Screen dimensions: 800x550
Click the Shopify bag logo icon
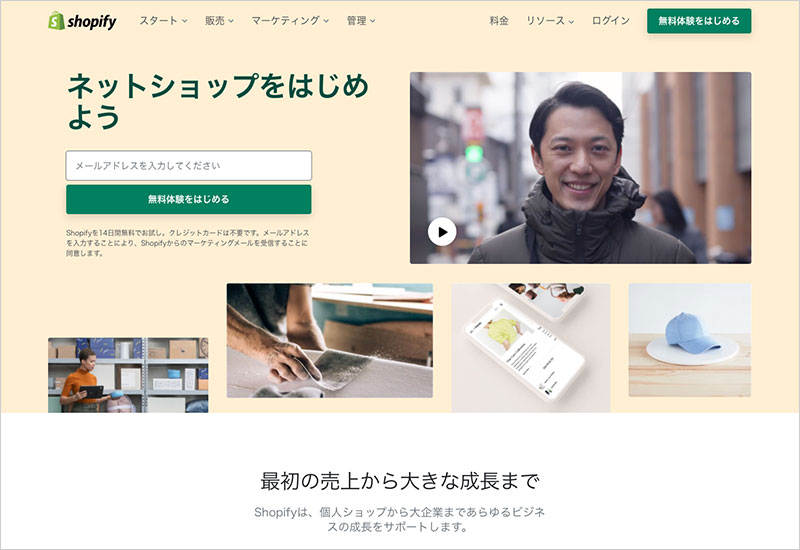pyautogui.click(x=56, y=21)
